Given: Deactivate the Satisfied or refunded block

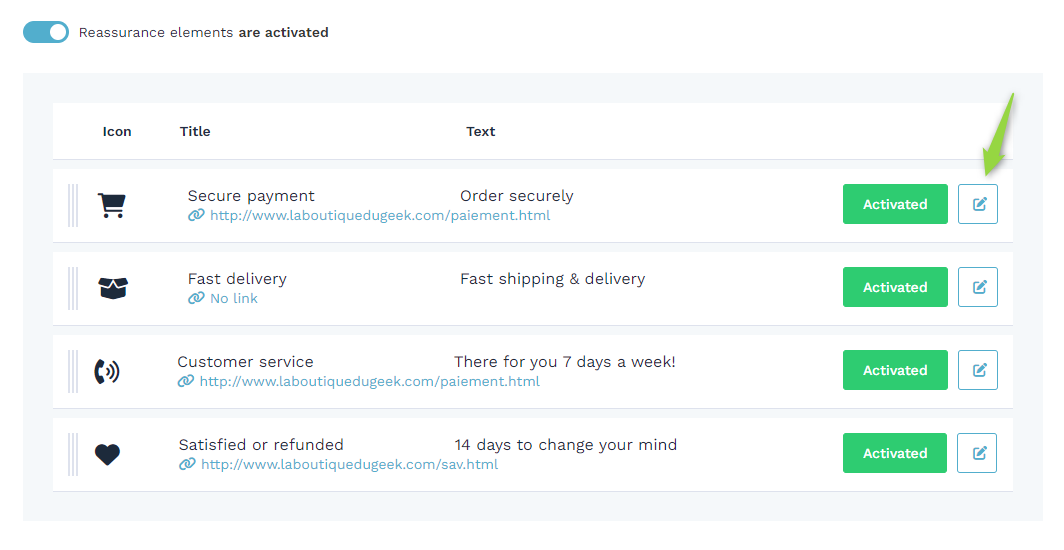Looking at the screenshot, I should point(894,453).
